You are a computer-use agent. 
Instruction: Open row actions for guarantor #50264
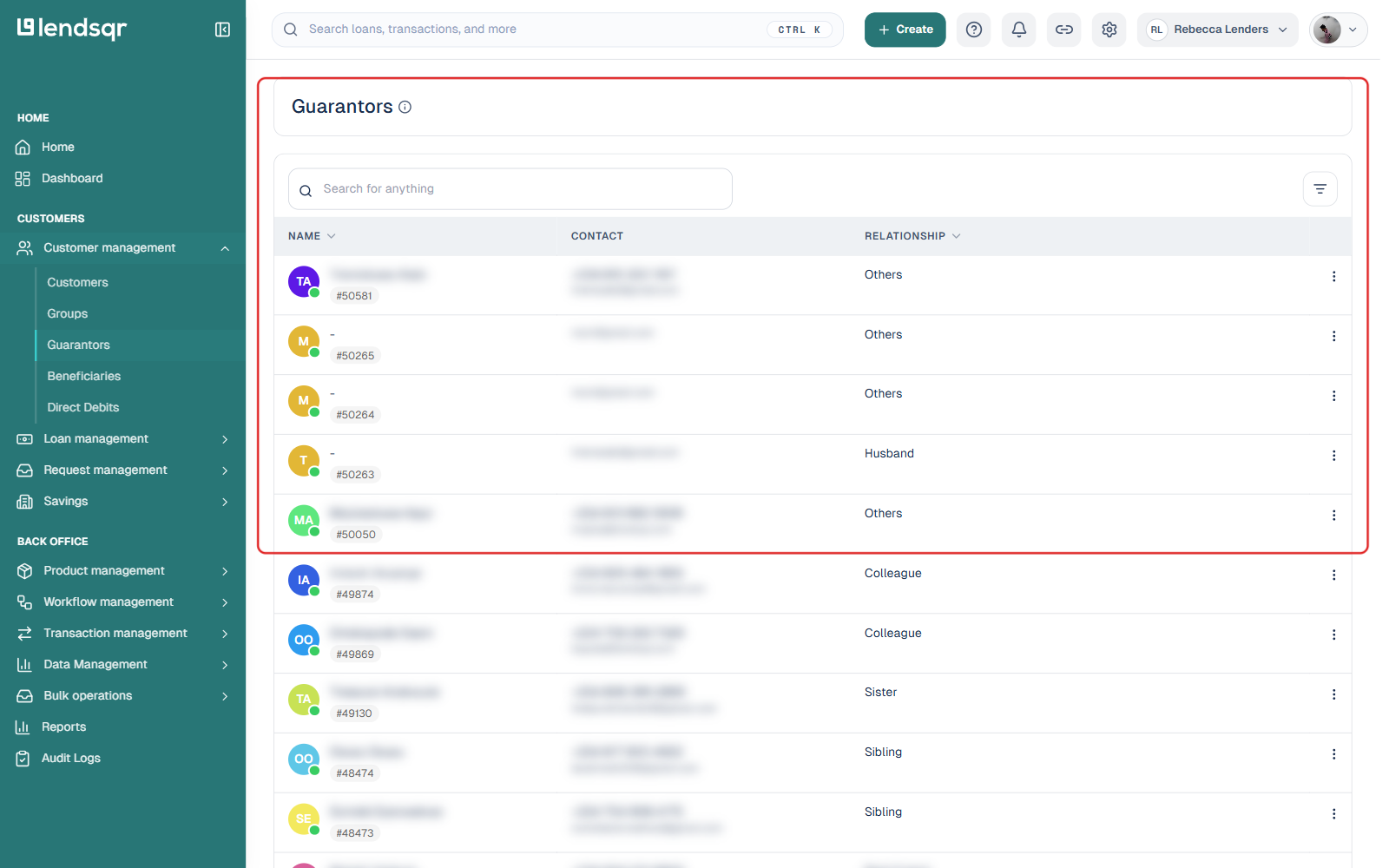(x=1333, y=396)
